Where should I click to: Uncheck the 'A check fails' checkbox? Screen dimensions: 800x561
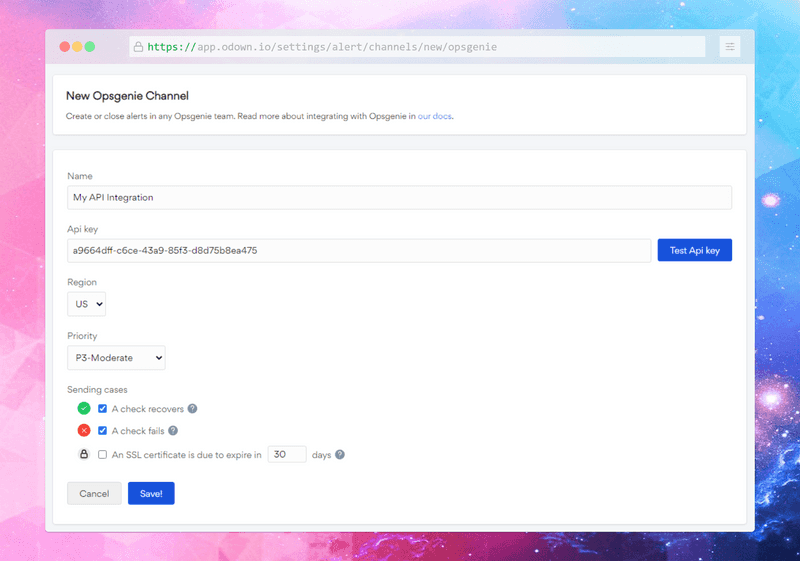(103, 430)
